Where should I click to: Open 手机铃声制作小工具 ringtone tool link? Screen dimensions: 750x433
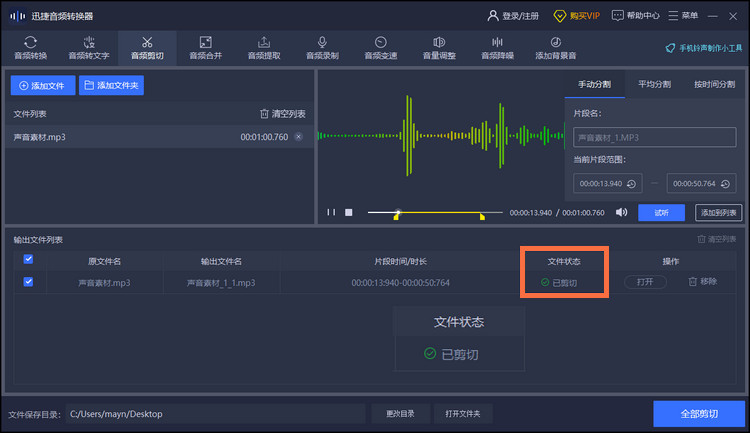pyautogui.click(x=704, y=48)
